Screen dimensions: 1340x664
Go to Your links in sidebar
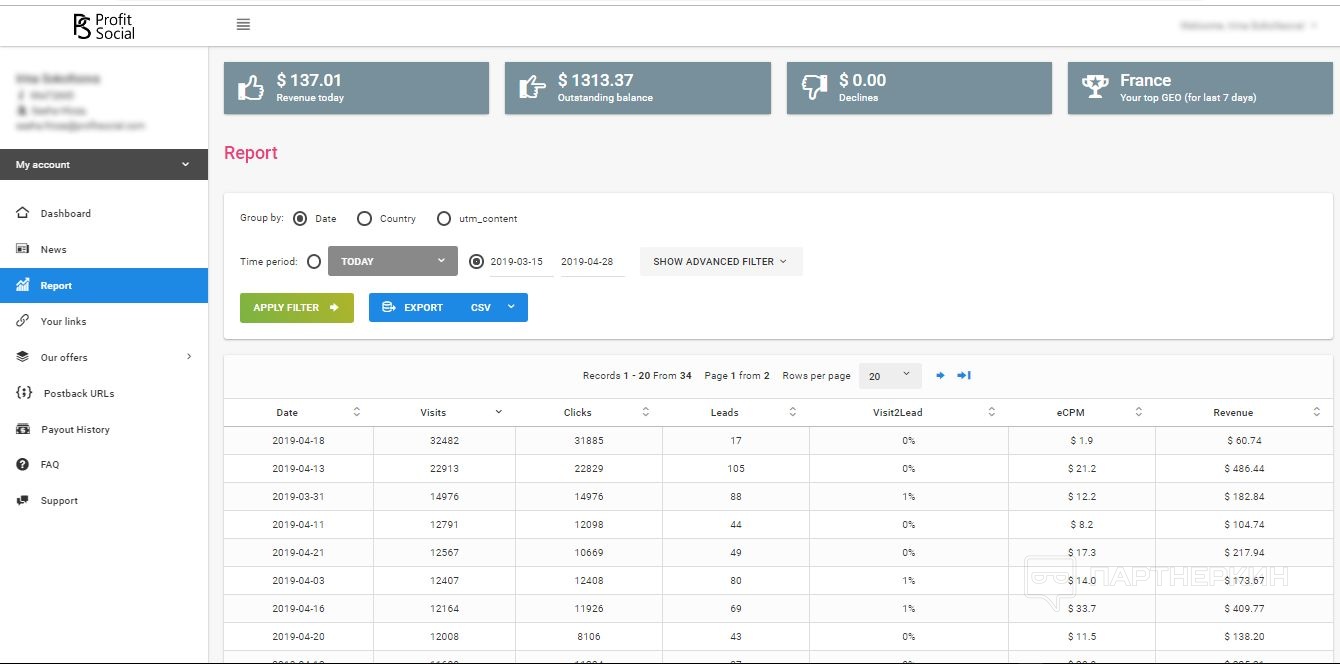[x=63, y=322]
